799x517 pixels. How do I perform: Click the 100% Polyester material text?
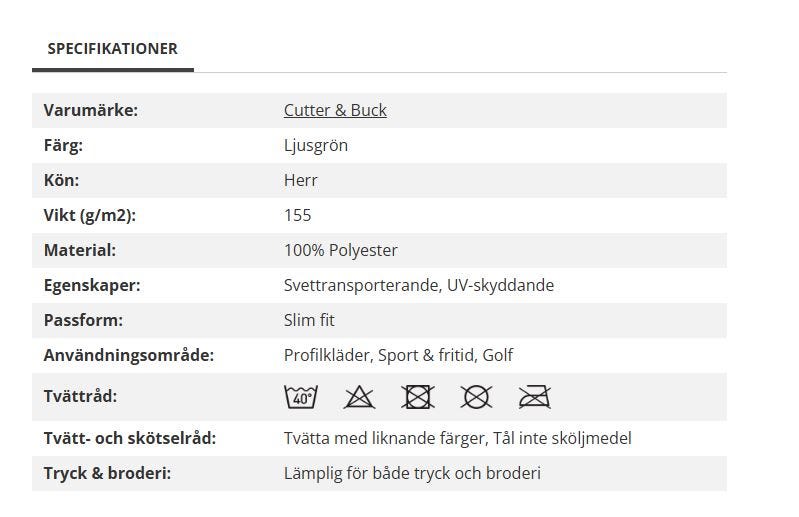[x=341, y=250]
